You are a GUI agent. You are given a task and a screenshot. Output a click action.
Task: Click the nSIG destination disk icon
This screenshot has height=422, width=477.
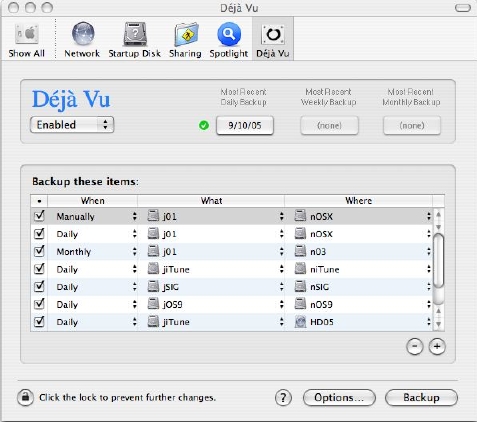pyautogui.click(x=300, y=286)
